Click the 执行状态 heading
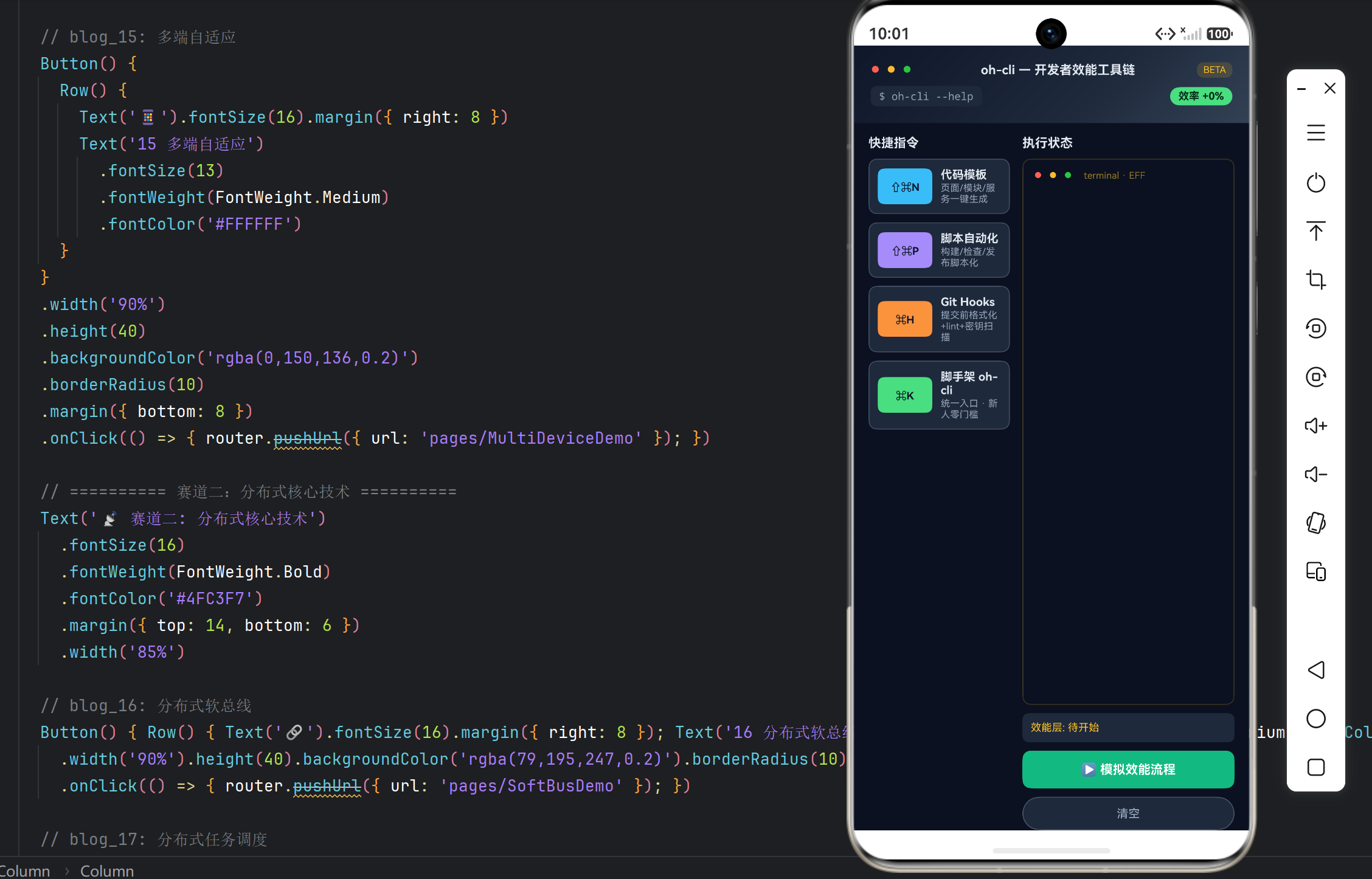 (1047, 143)
